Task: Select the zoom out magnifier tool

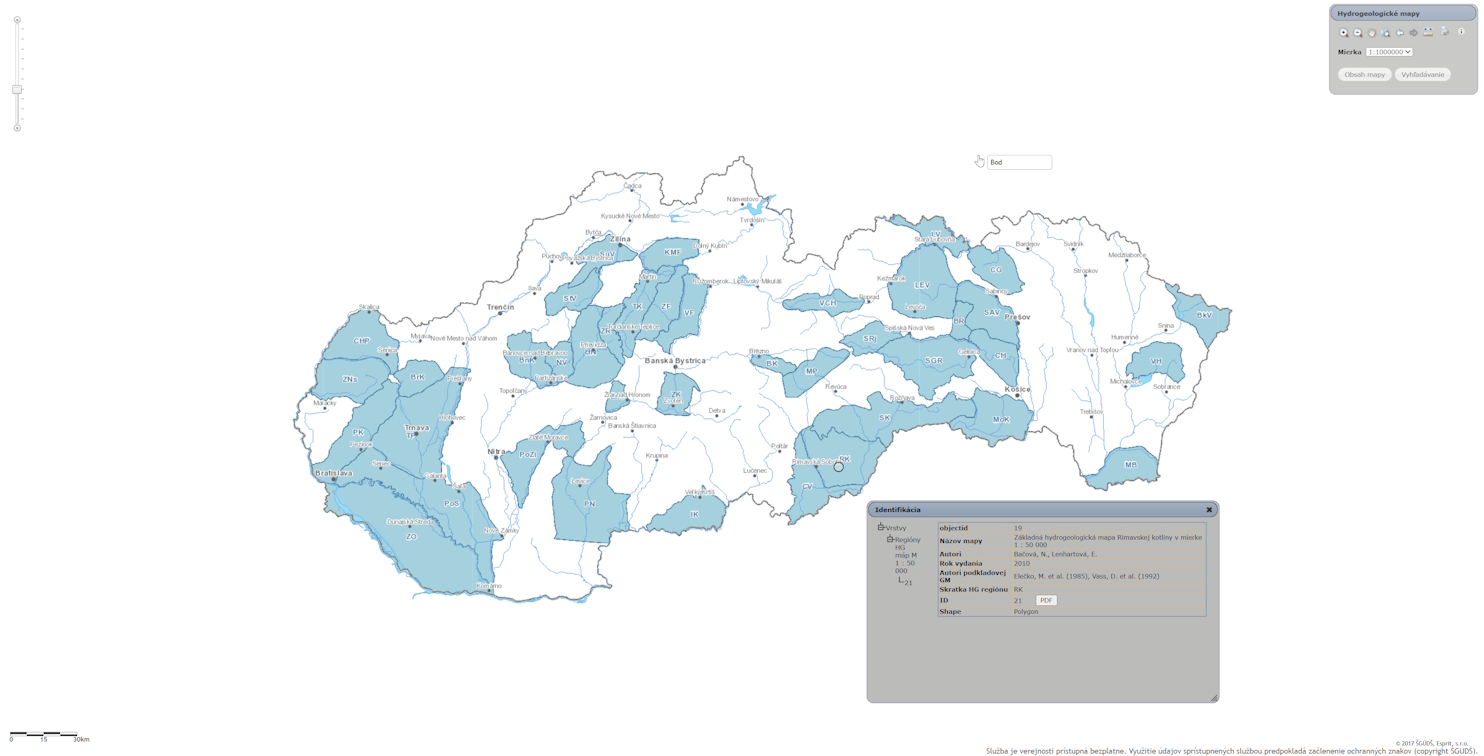Action: coord(1358,33)
